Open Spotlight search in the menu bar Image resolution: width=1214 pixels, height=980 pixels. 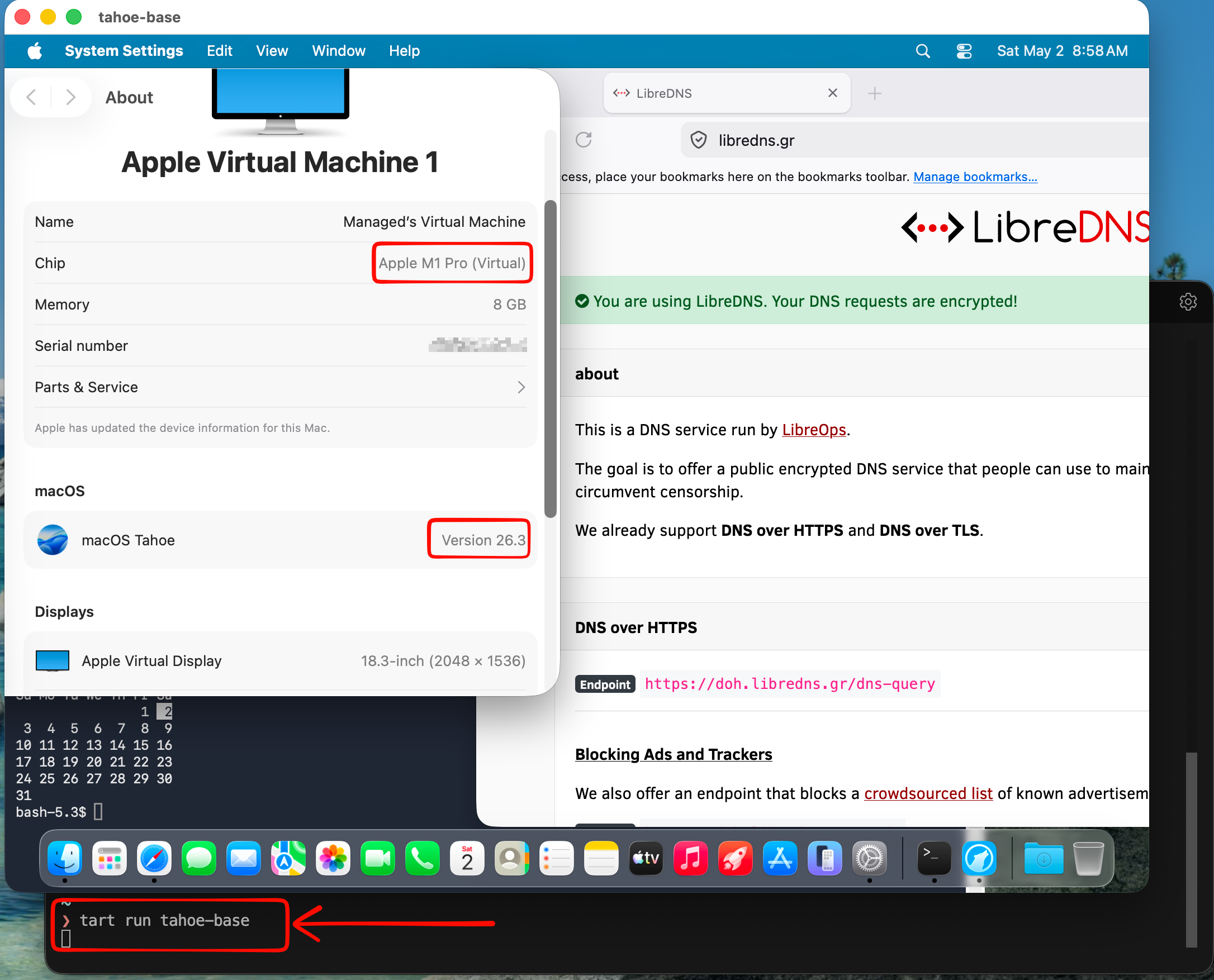pos(923,51)
